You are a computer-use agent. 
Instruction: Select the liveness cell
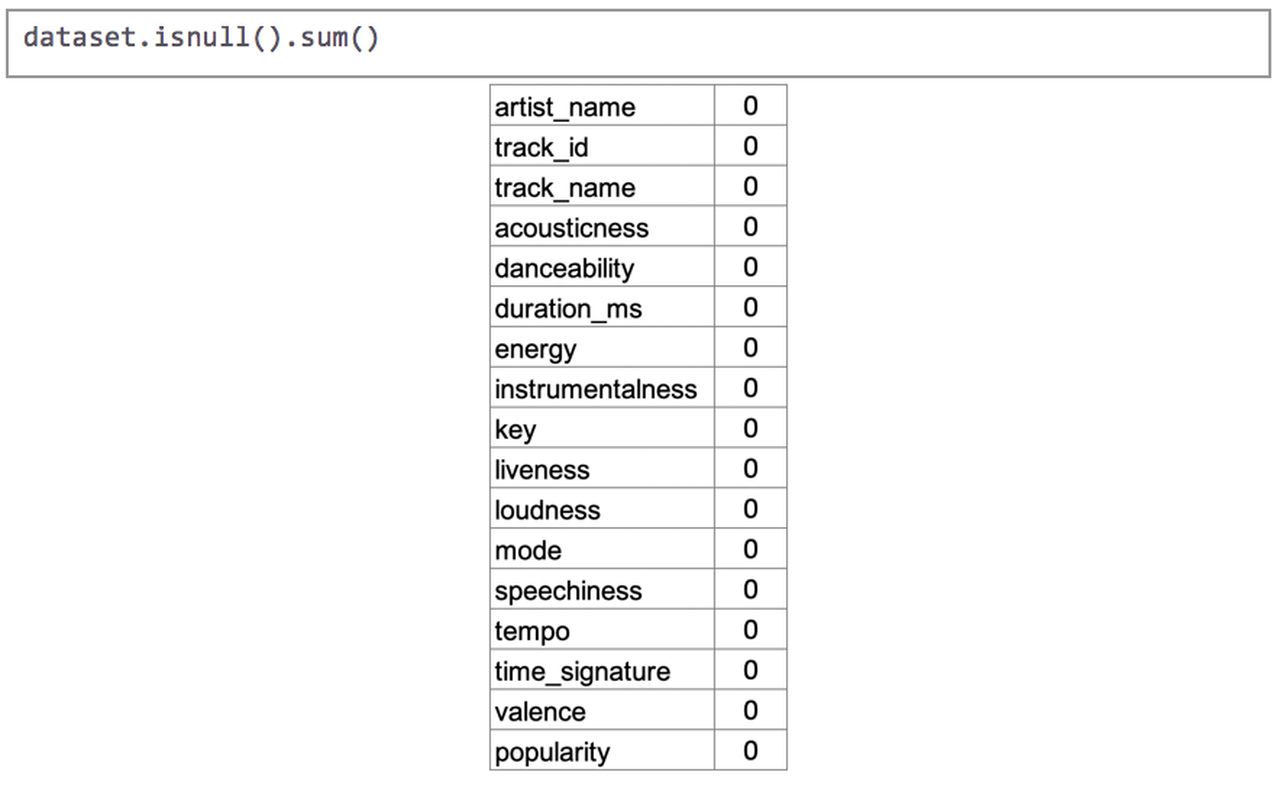tap(602, 469)
